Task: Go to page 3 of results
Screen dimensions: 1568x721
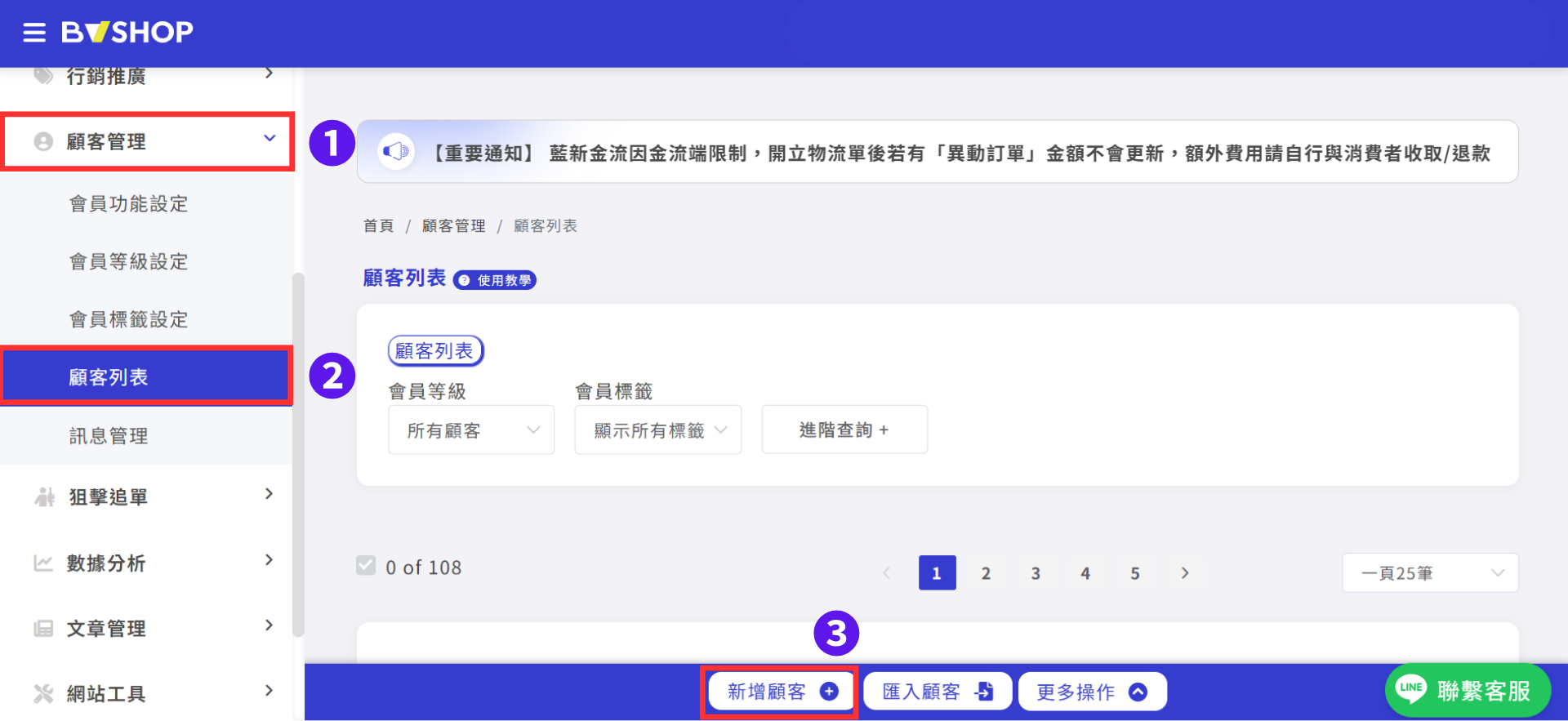Action: (1036, 573)
